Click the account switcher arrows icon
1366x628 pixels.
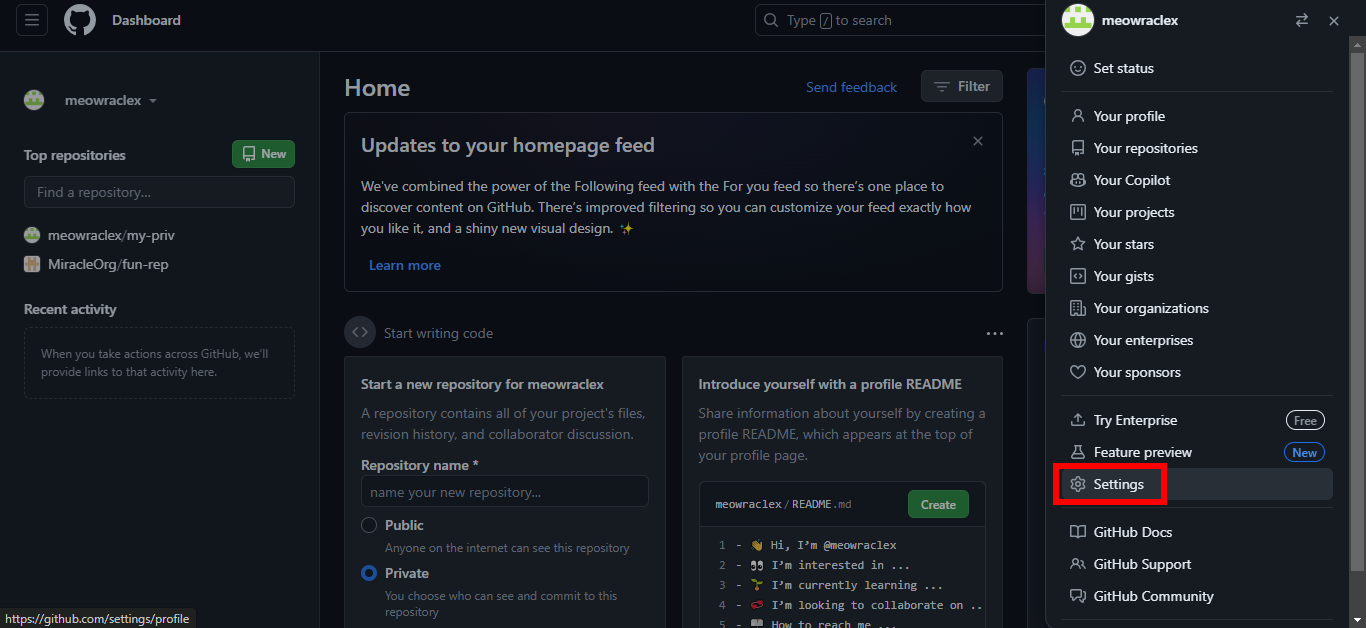click(x=1301, y=20)
